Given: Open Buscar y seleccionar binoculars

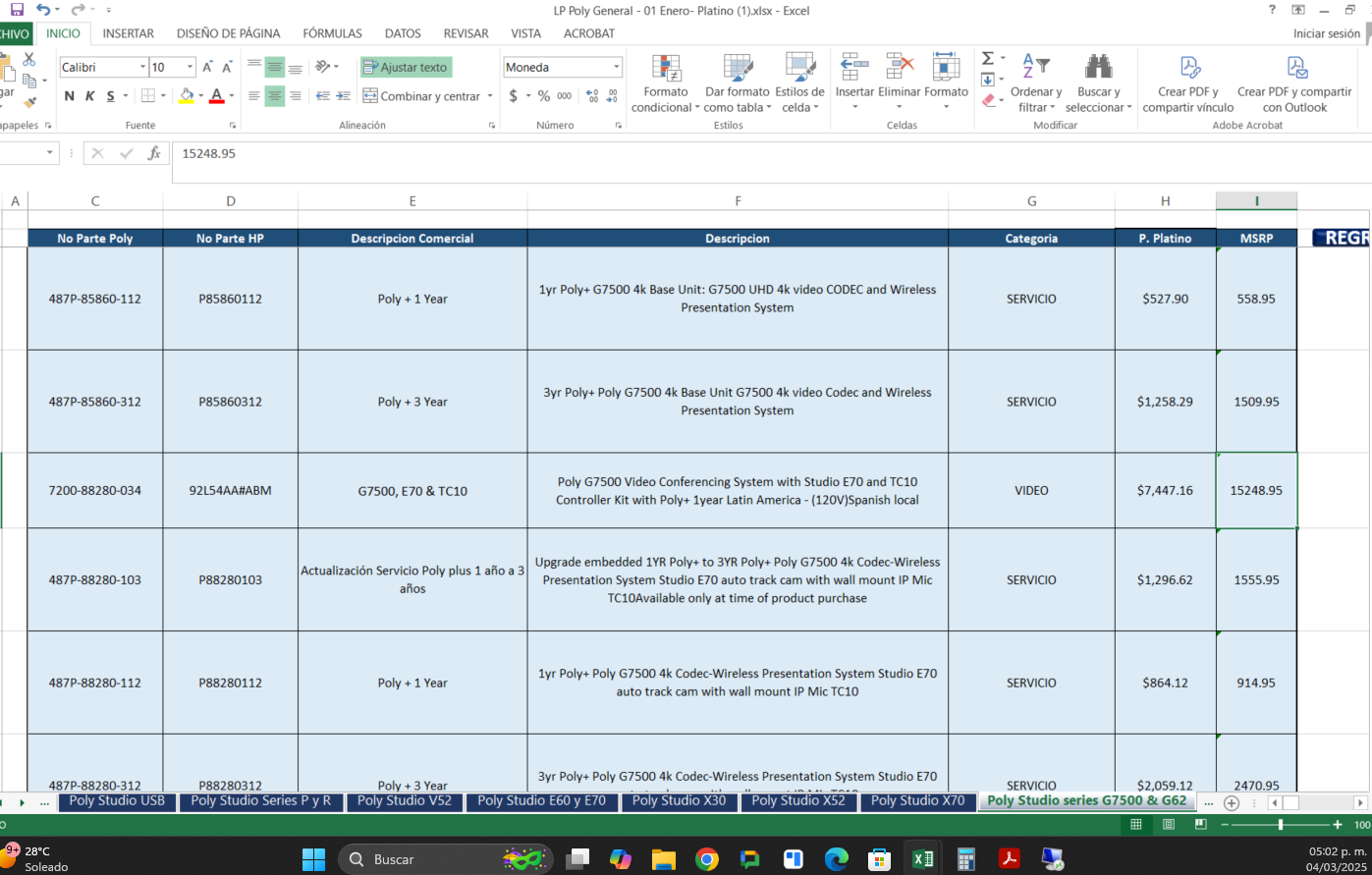Looking at the screenshot, I should point(1098,84).
